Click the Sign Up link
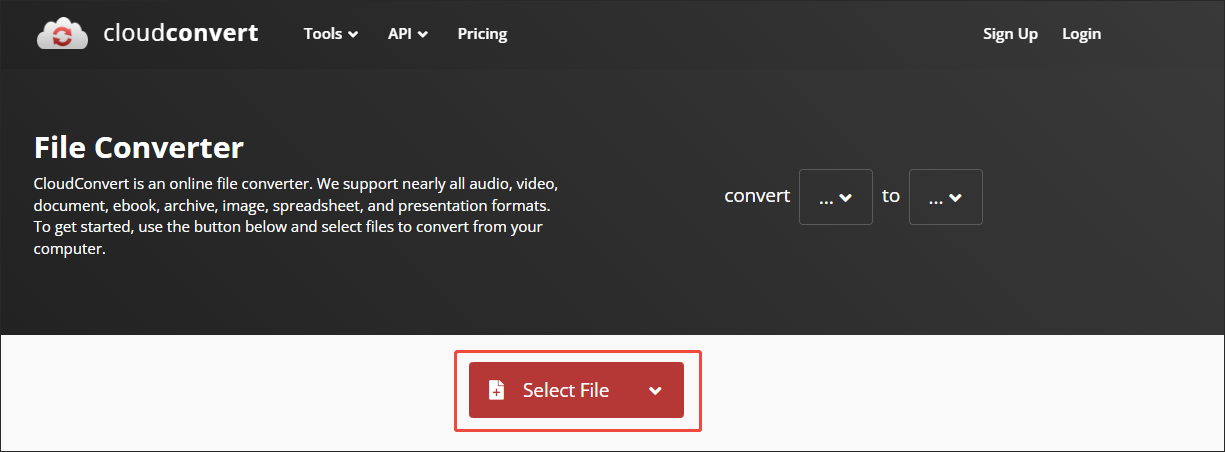 tap(1010, 34)
